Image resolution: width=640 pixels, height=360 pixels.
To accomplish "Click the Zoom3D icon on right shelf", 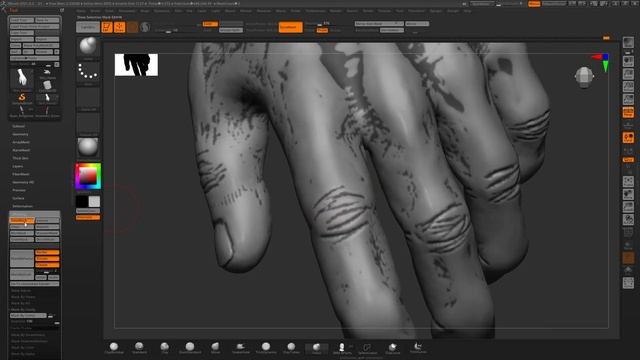I will pos(628,207).
